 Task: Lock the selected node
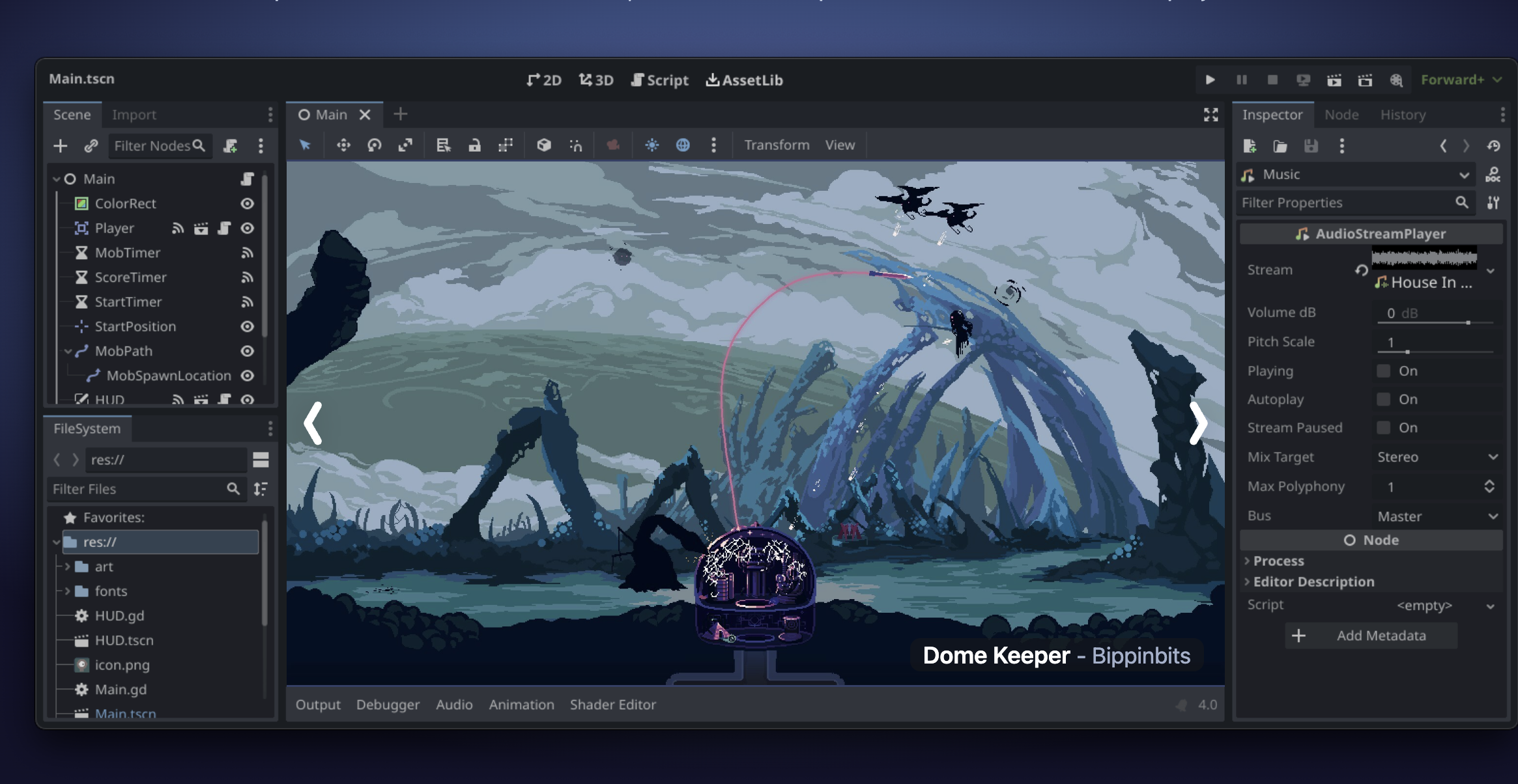coord(474,145)
